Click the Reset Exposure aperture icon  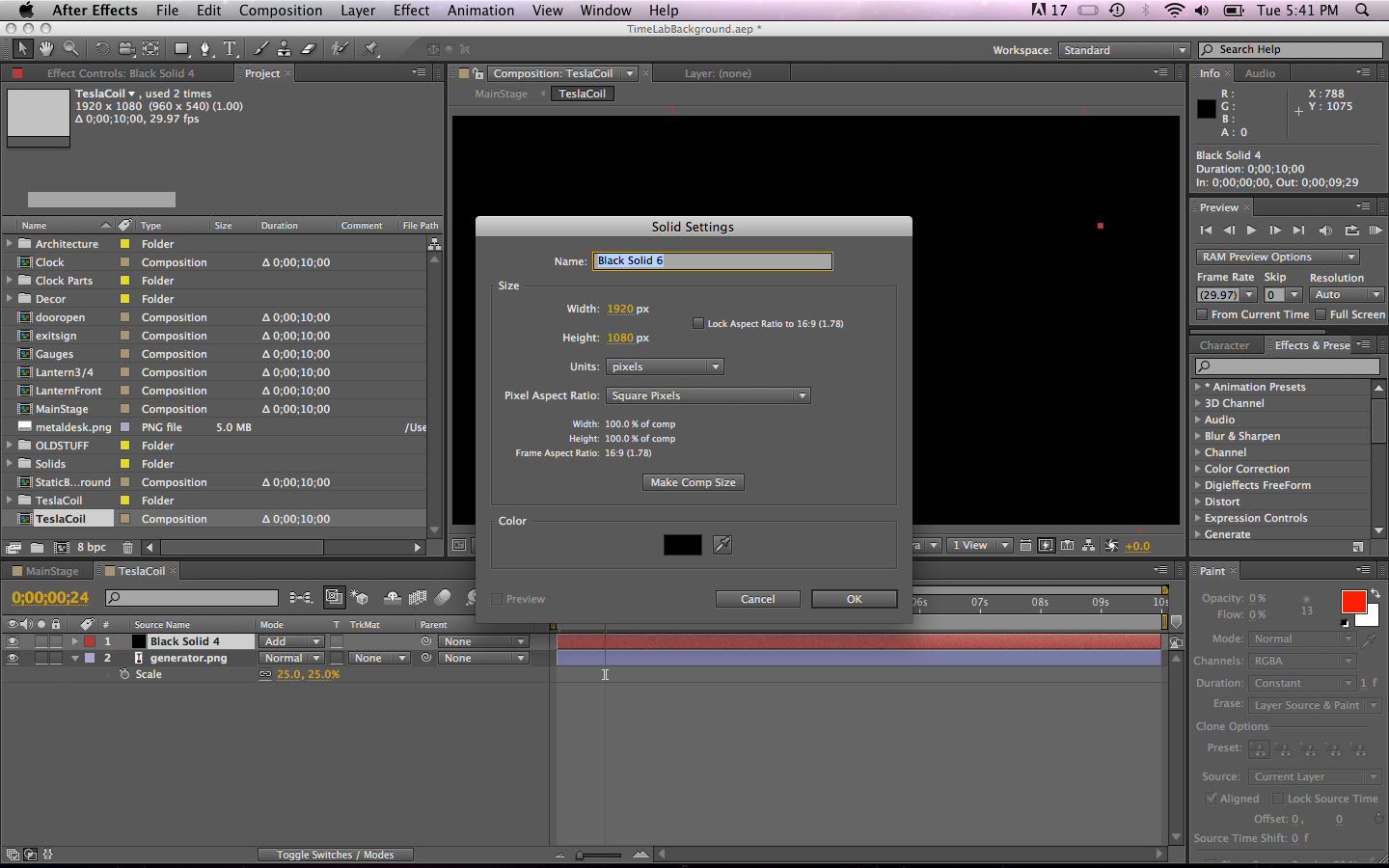coord(1111,546)
